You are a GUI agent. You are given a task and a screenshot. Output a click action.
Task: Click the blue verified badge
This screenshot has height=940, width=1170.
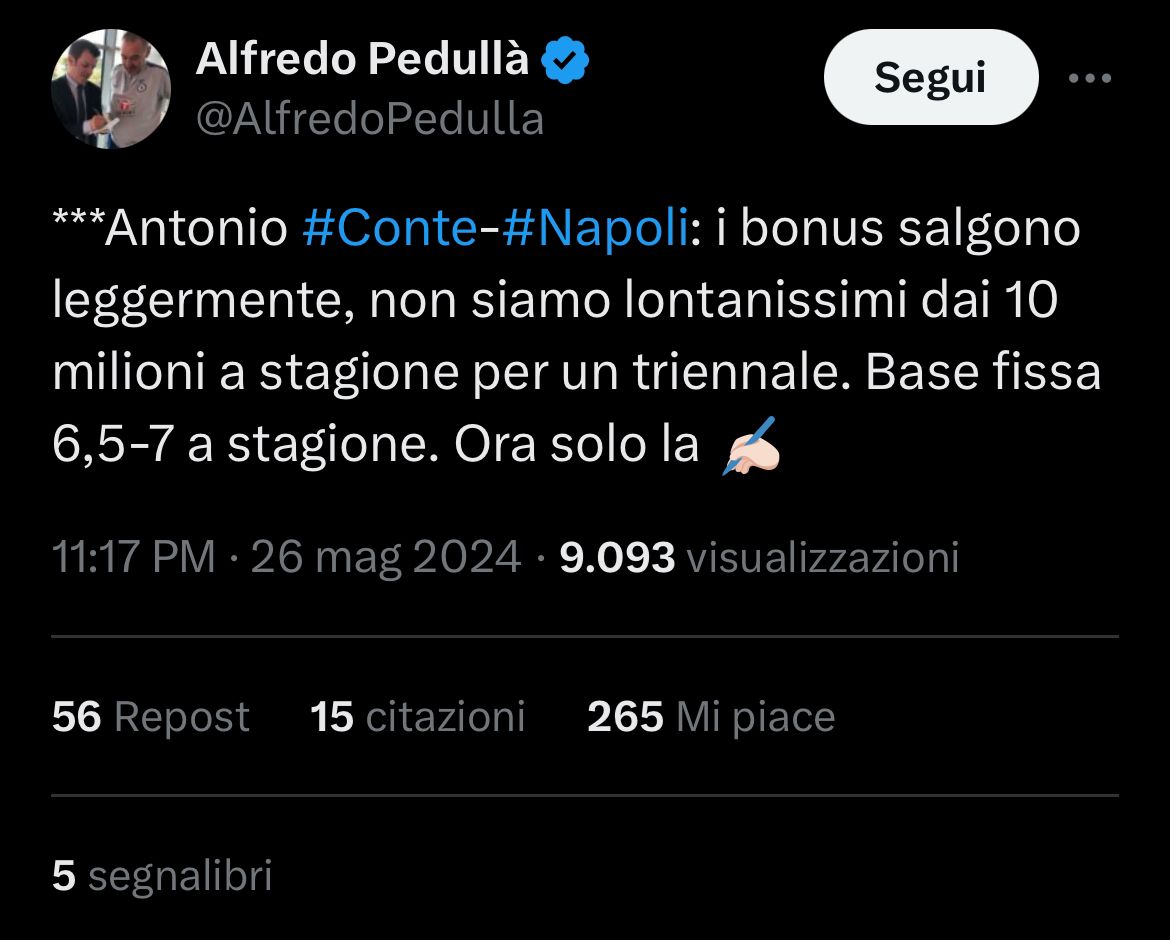[x=565, y=62]
